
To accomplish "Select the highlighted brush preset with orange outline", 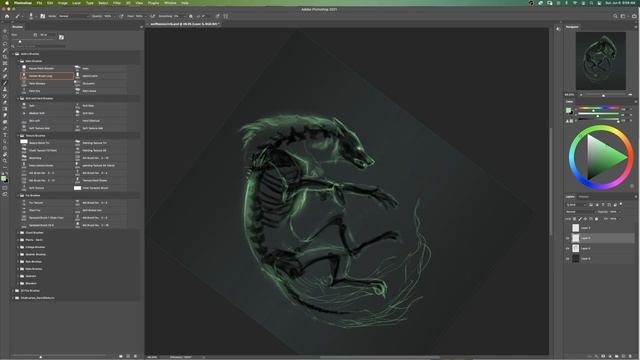I will click(47, 76).
